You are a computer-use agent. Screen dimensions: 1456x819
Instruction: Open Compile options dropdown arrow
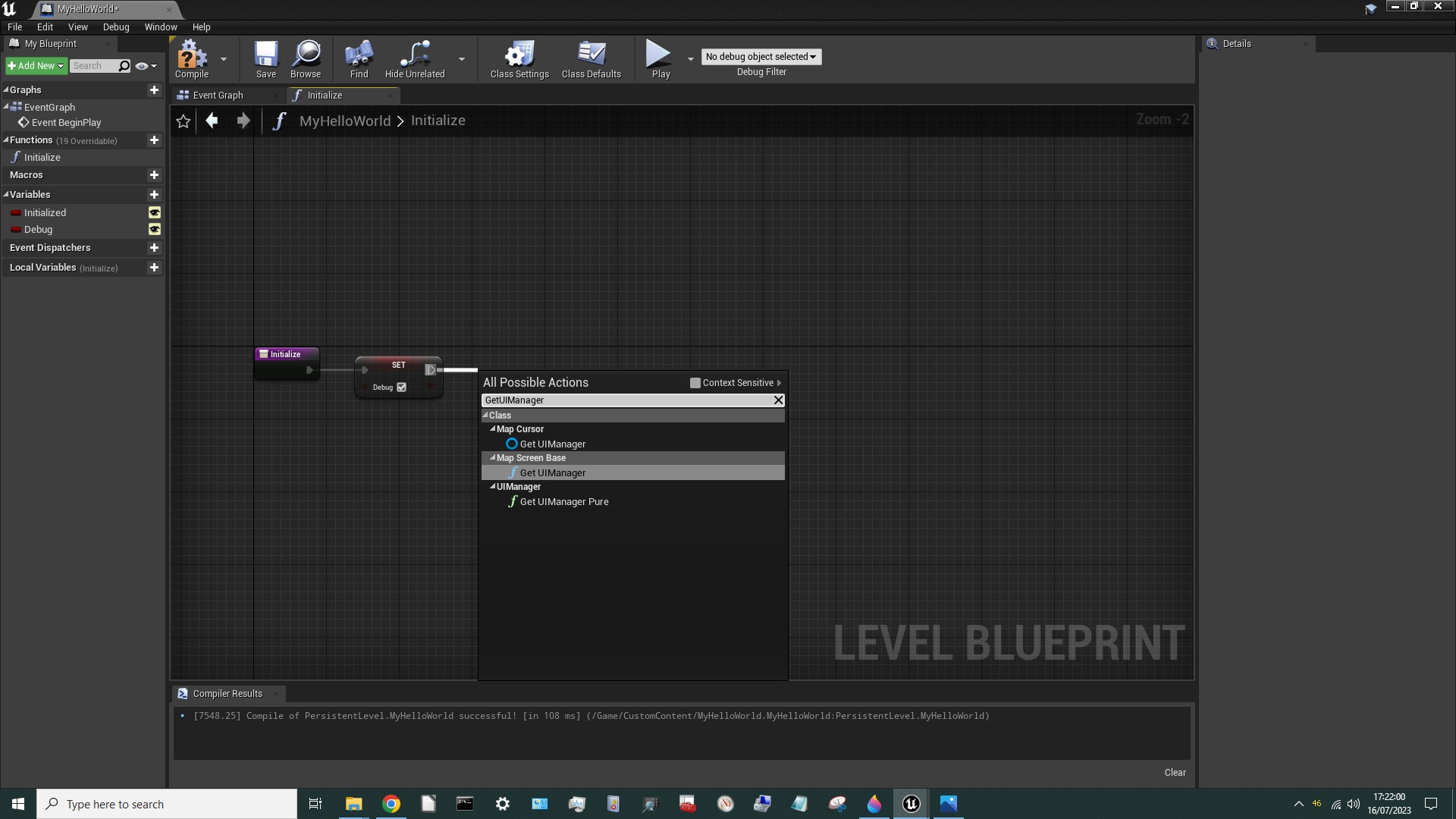click(224, 59)
